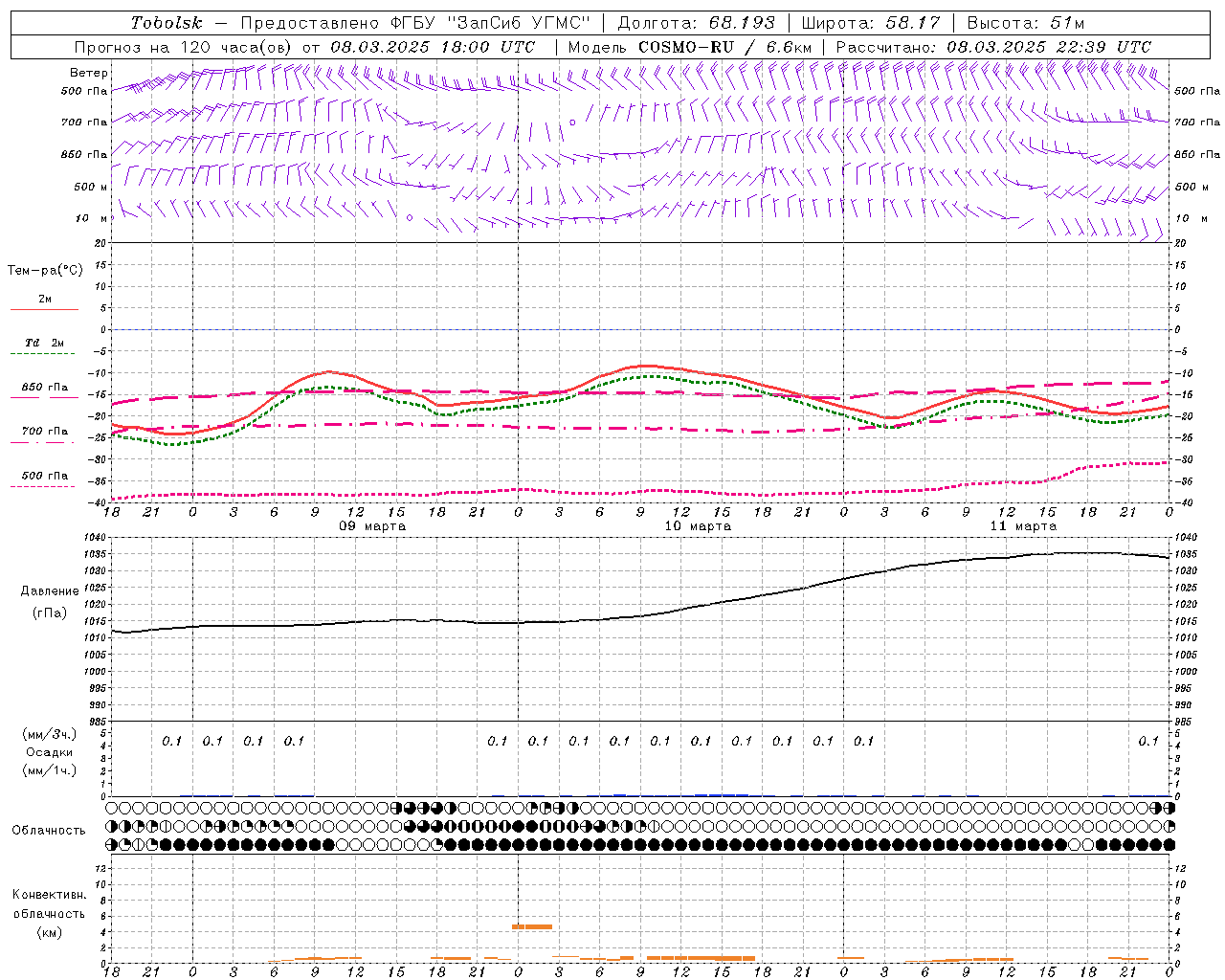The height and width of the screenshot is (980, 1225).
Task: Click the (мм/3ч.) precipitation unit label
Action: (x=49, y=734)
